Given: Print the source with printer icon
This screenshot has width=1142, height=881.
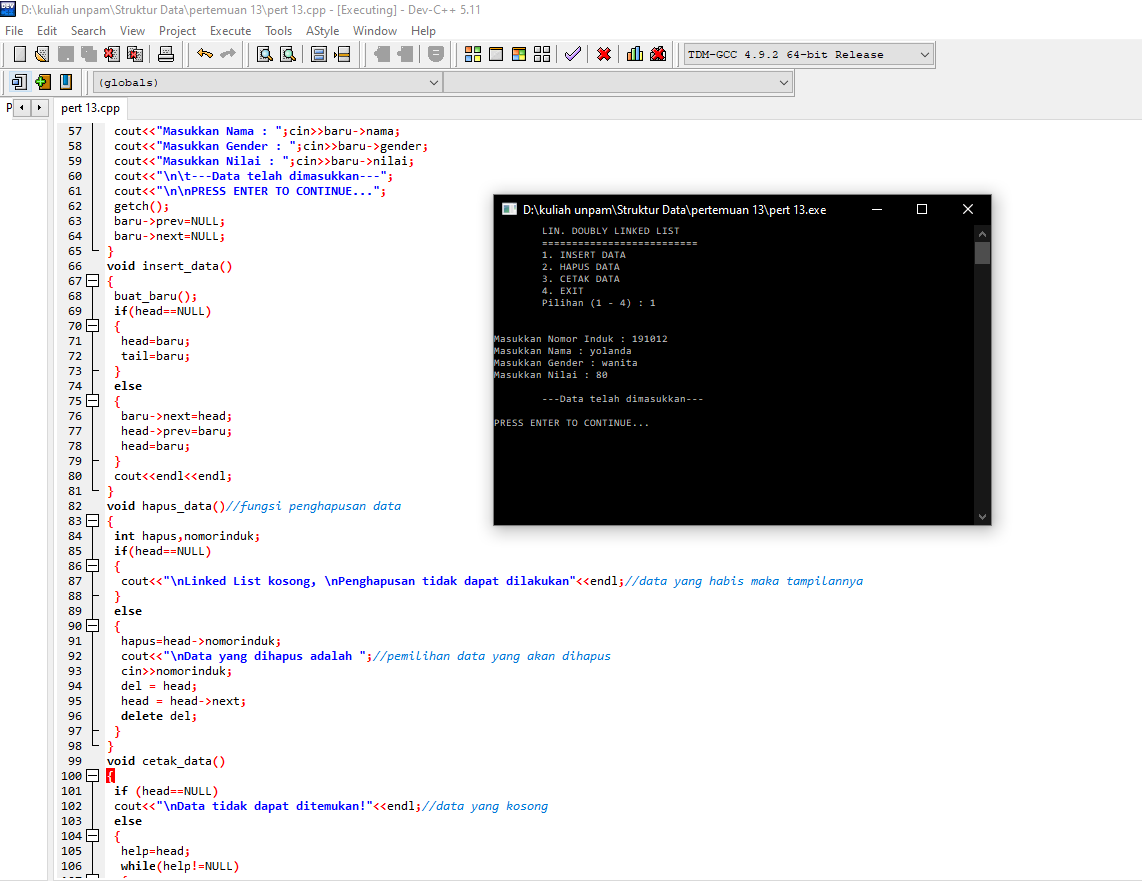Looking at the screenshot, I should (166, 54).
